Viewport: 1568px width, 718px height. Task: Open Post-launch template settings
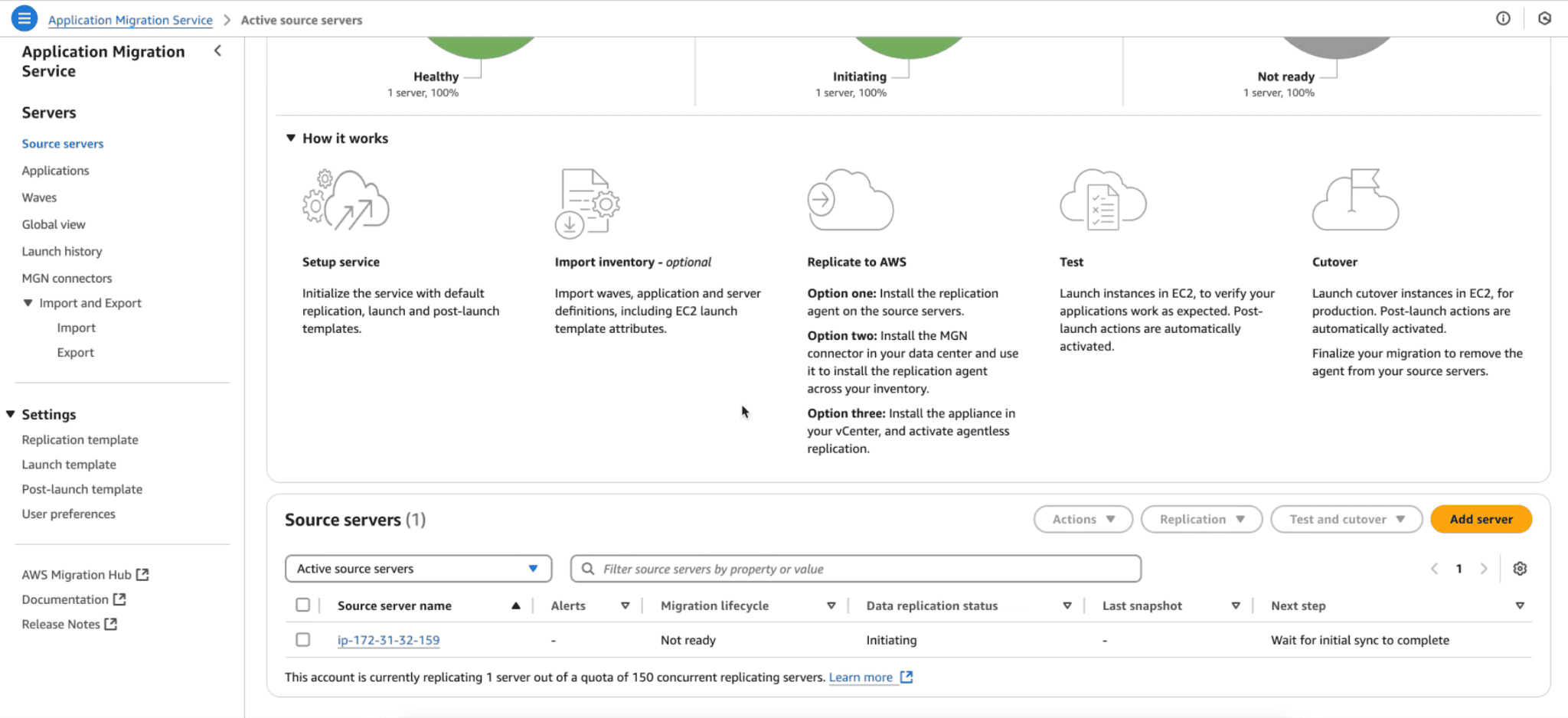[x=82, y=489]
